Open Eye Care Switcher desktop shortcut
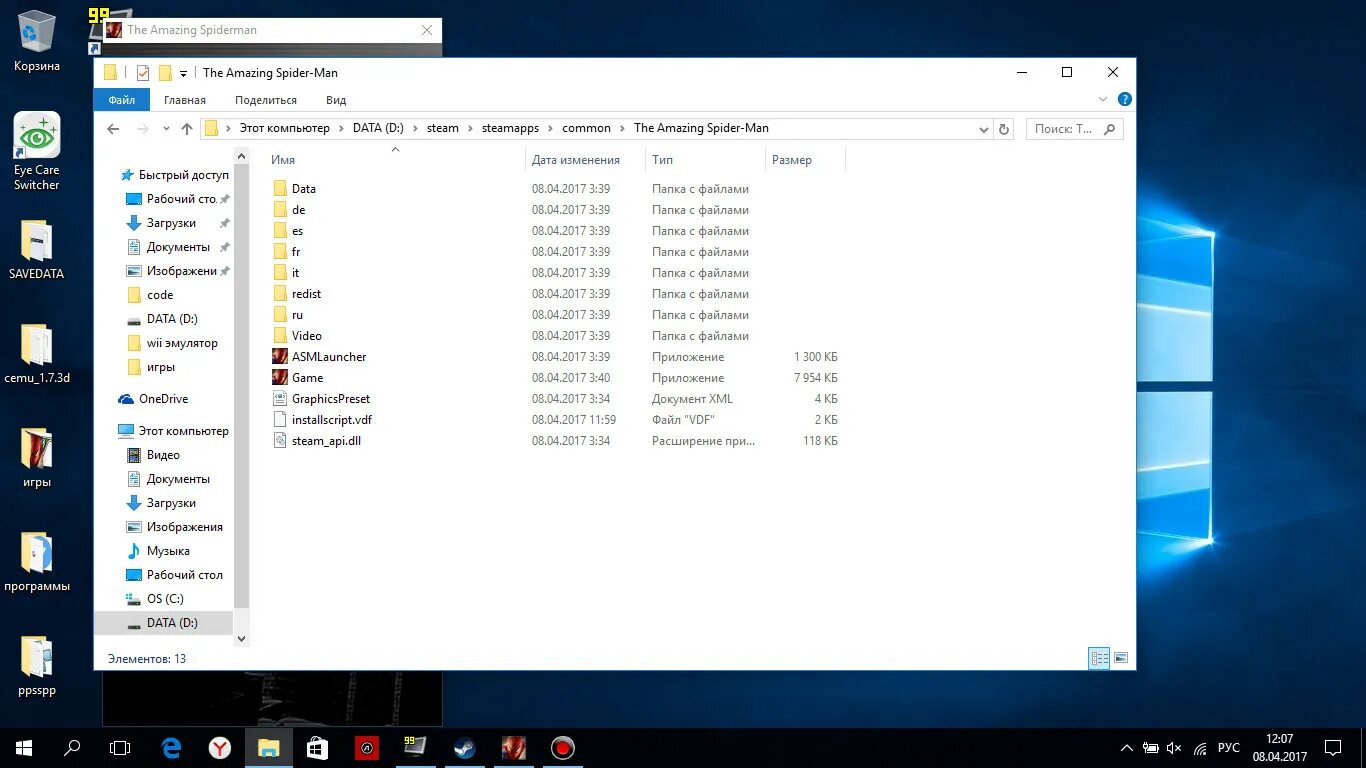The width and height of the screenshot is (1366, 768). (x=37, y=151)
